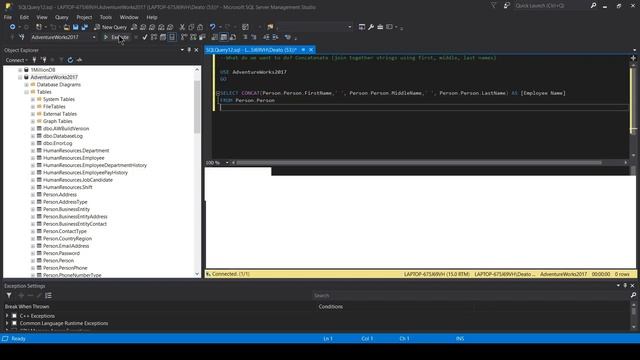Select HumanResources.Department table in tree
This screenshot has width=640, height=360.
(x=76, y=151)
